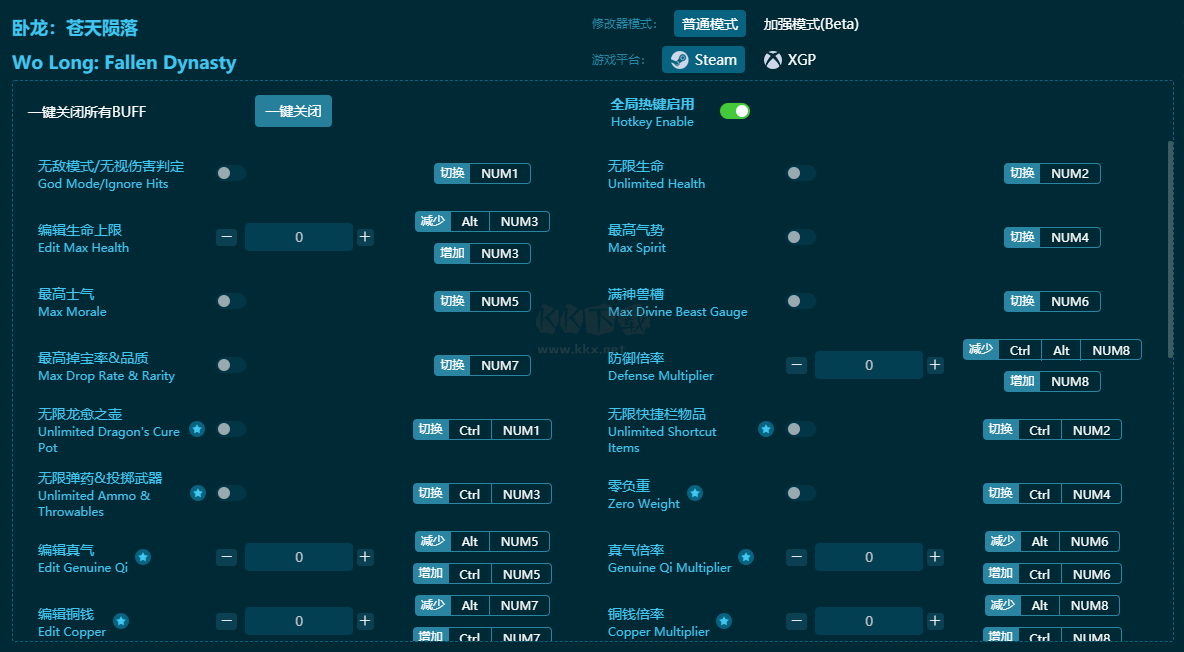Click the Edit Copper value field
Screen dimensions: 1184x652
(299, 621)
